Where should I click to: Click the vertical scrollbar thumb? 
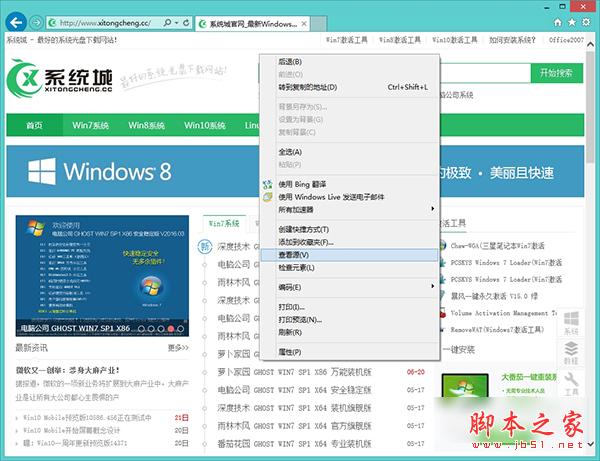click(x=590, y=107)
